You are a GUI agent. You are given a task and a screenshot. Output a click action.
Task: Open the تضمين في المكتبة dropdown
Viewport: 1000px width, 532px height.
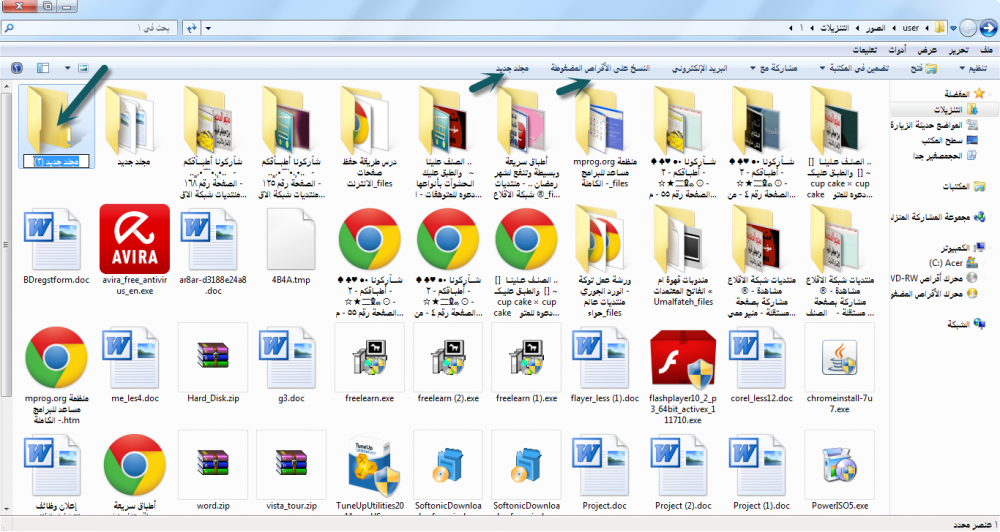(868, 68)
